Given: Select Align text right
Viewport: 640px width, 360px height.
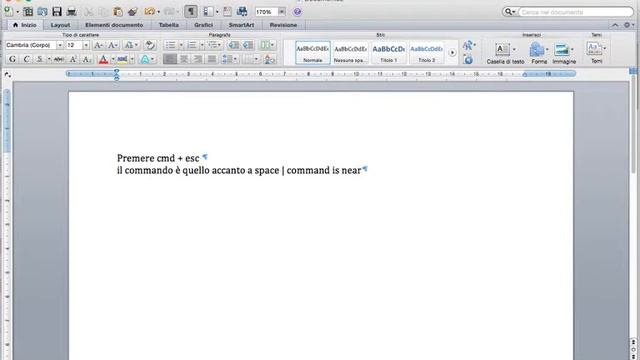Looking at the screenshot, I should tap(198, 59).
